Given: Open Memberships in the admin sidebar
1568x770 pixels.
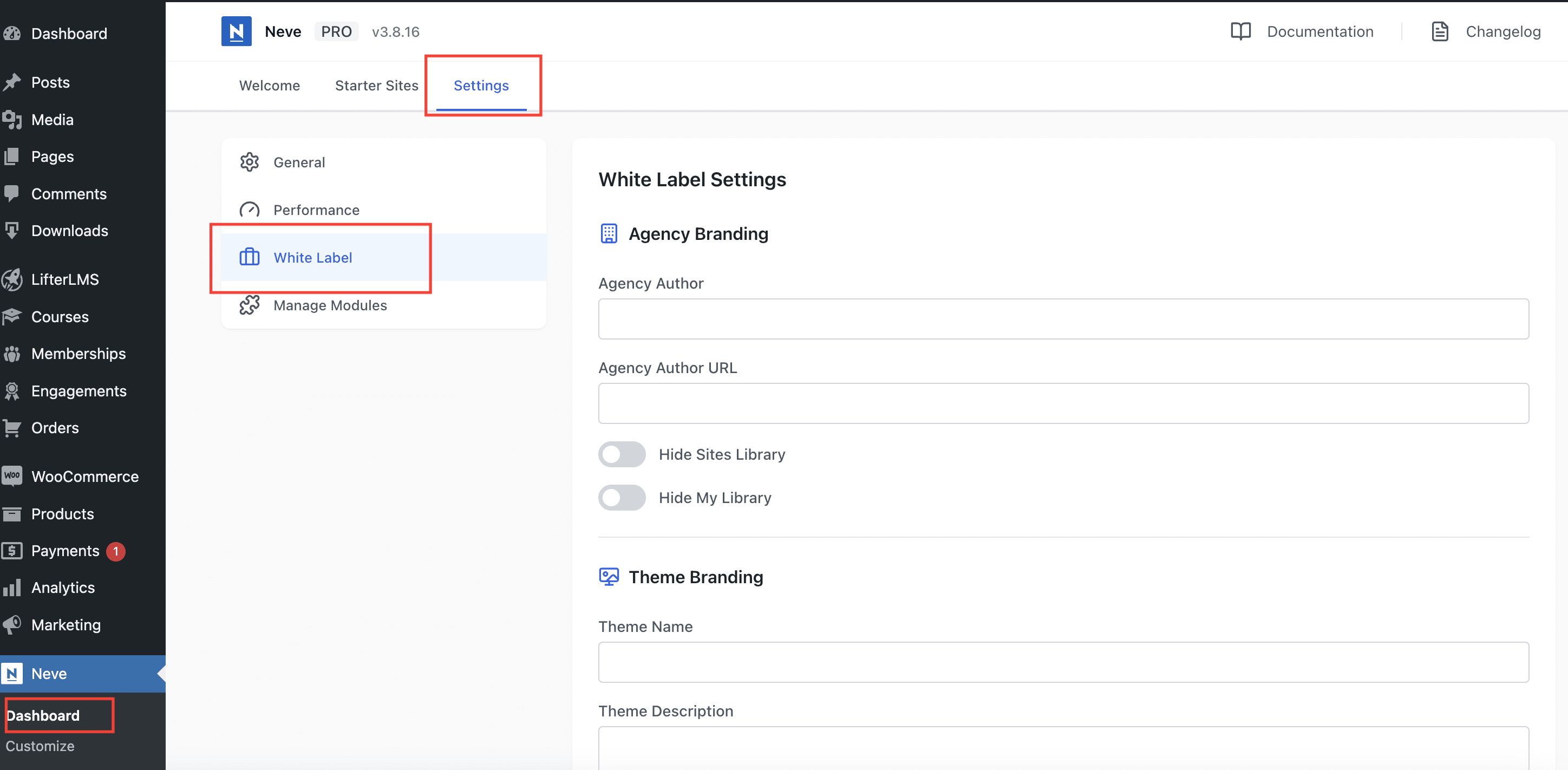Looking at the screenshot, I should pyautogui.click(x=78, y=354).
